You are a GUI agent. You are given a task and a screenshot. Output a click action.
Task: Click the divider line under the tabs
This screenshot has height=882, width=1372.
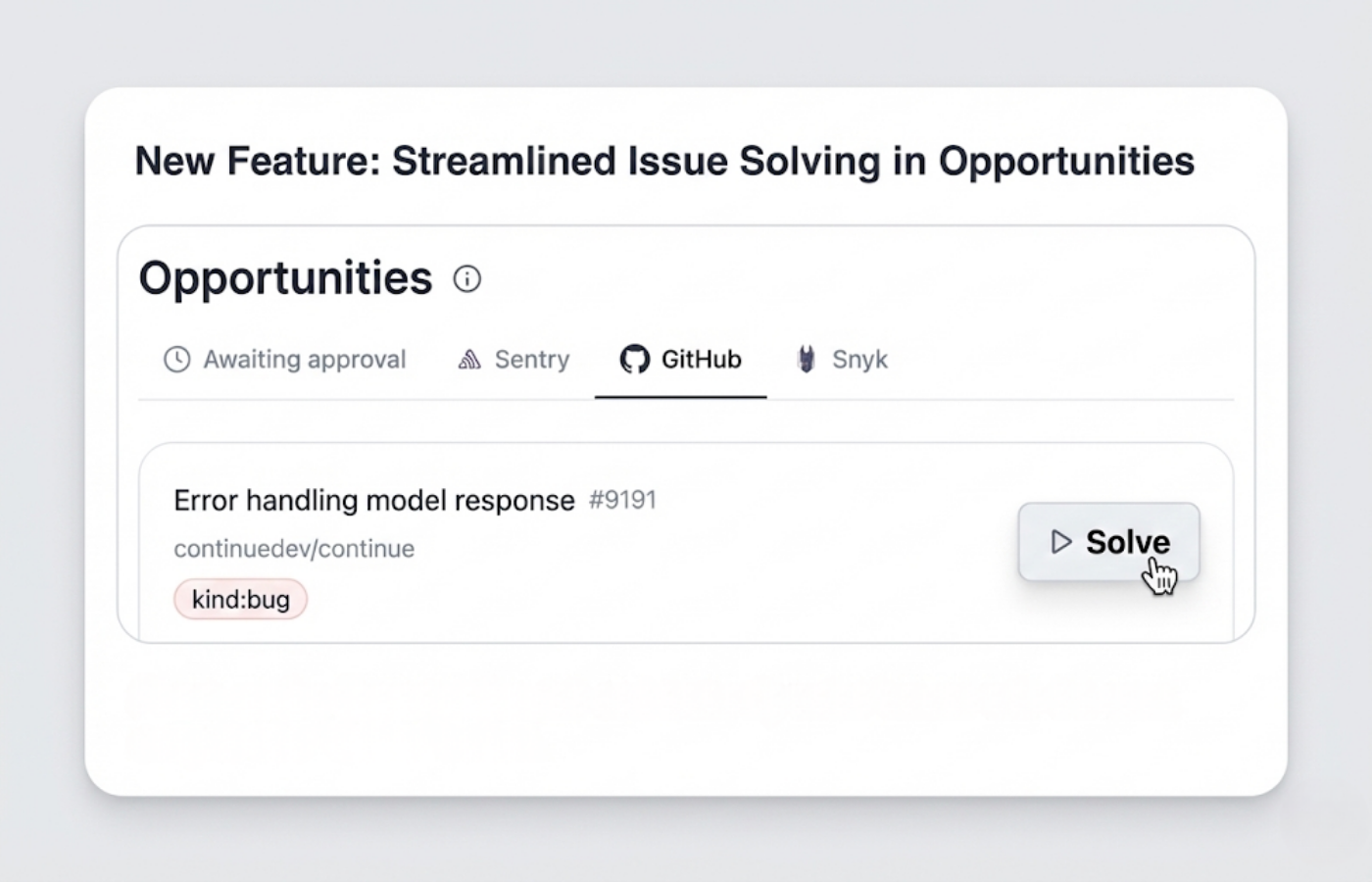pyautogui.click(x=980, y=400)
